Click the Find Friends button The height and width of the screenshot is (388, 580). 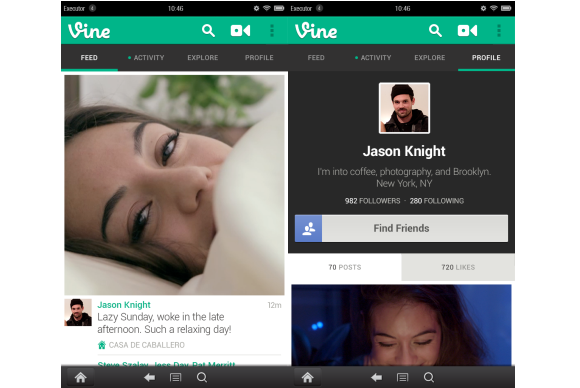401,228
